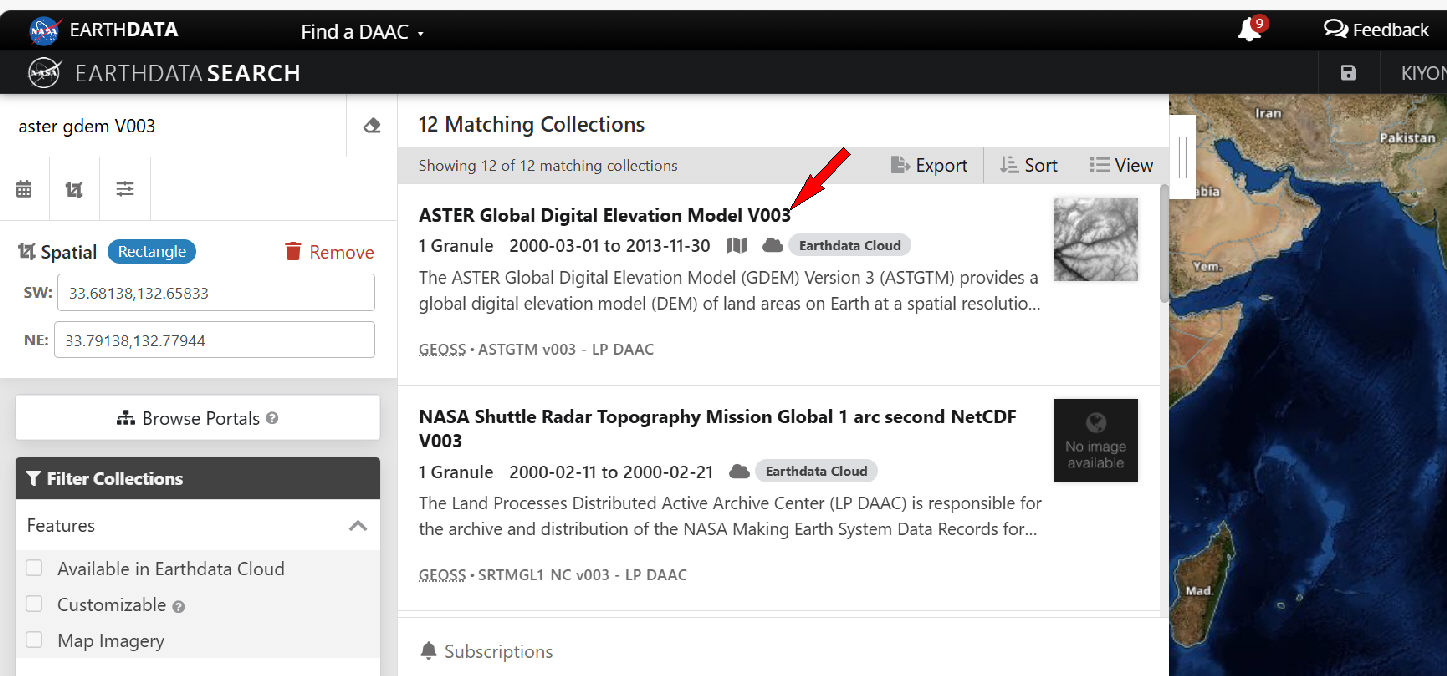
Task: Open the Export menu
Action: point(929,166)
